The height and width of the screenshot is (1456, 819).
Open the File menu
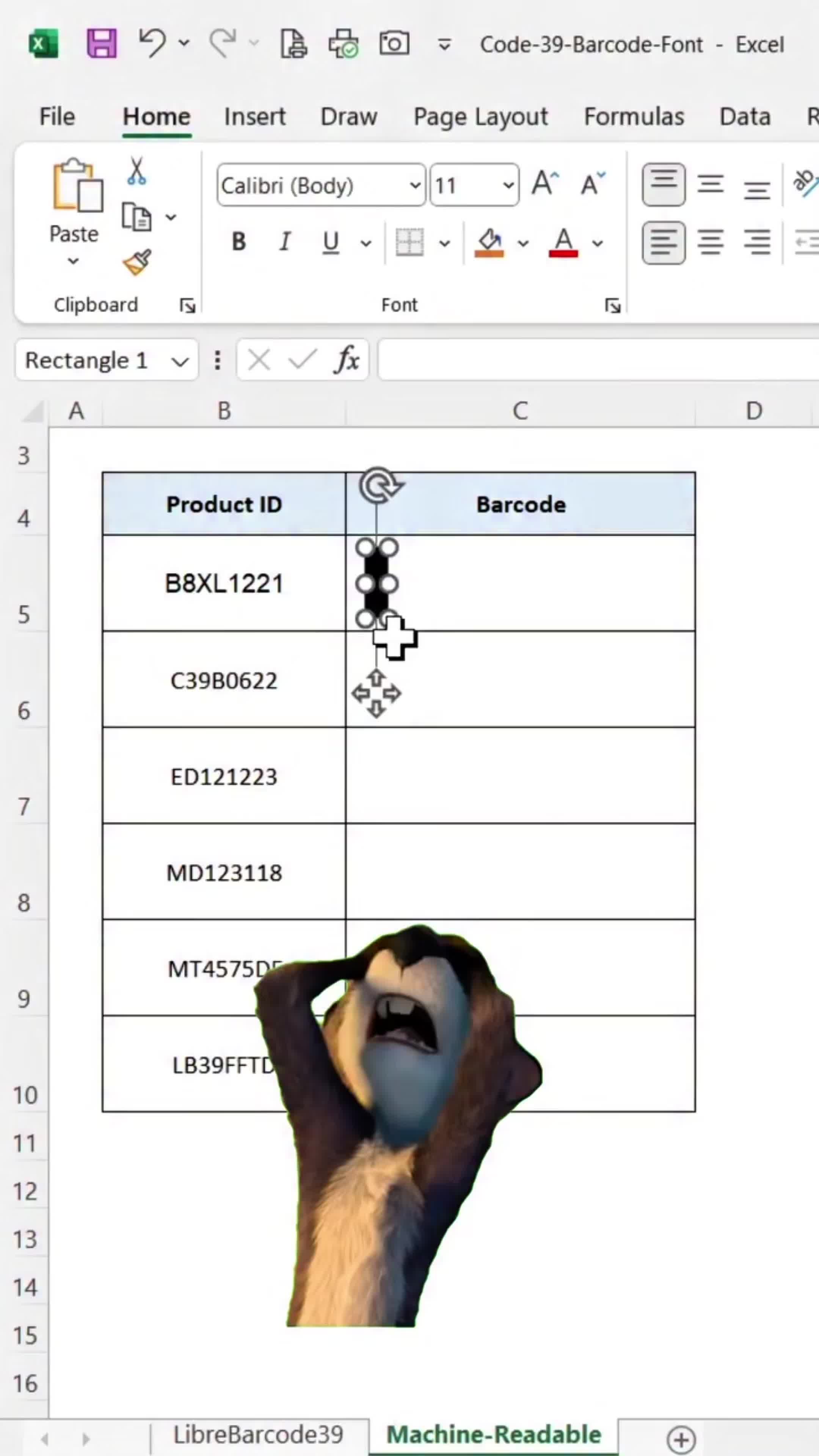point(57,116)
